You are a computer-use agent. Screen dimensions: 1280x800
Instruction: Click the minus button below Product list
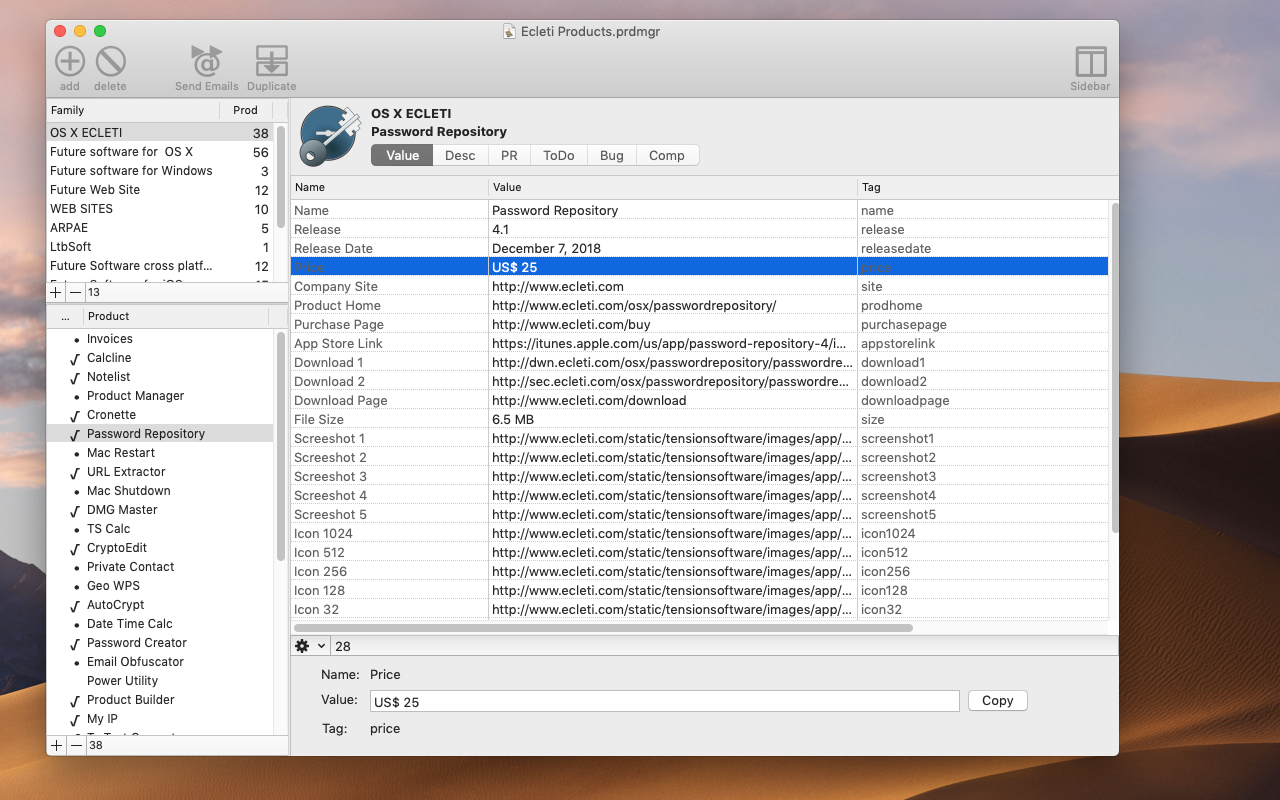coord(76,745)
